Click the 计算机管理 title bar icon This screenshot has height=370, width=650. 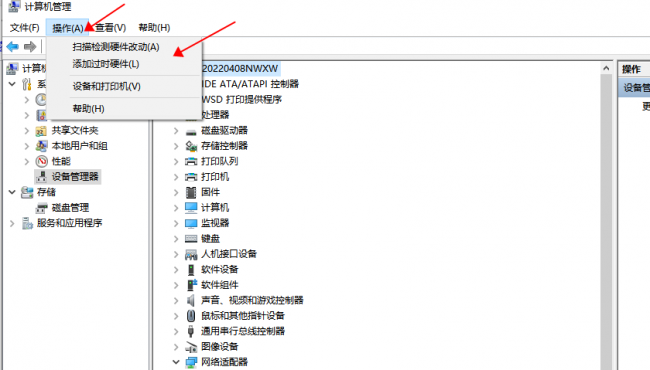tap(14, 6)
